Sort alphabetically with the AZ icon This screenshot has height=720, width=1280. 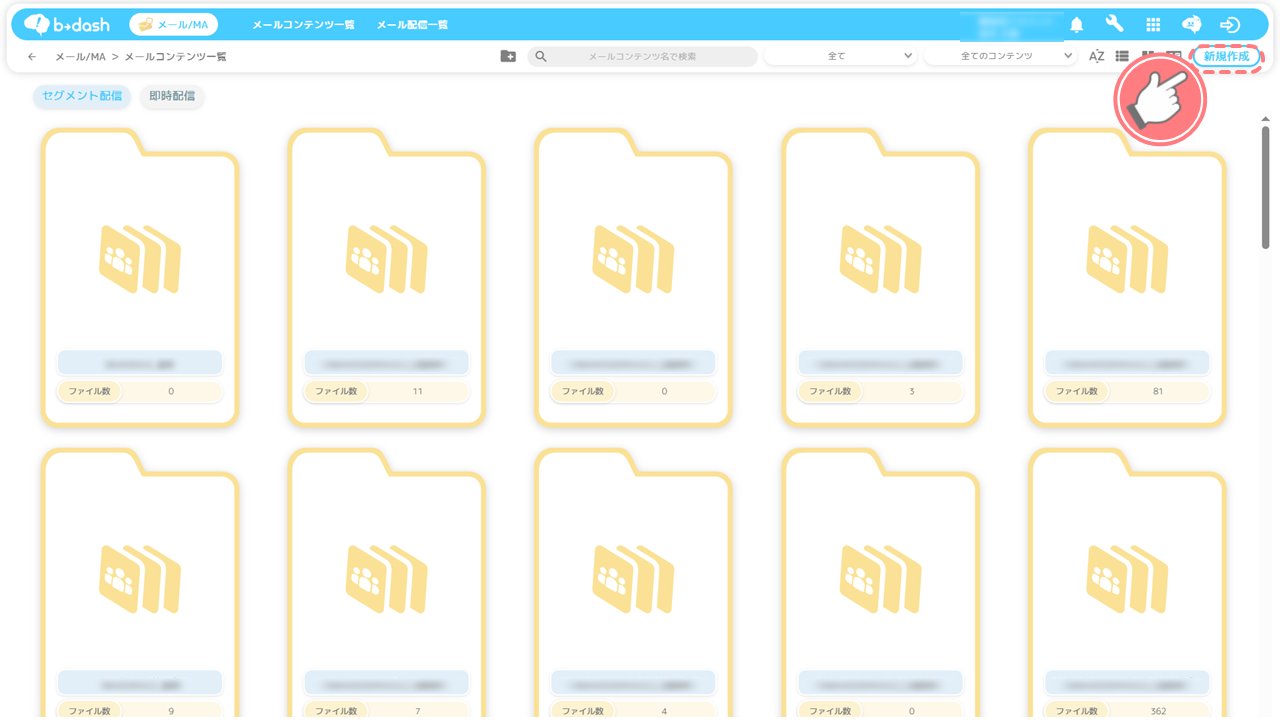[x=1096, y=57]
